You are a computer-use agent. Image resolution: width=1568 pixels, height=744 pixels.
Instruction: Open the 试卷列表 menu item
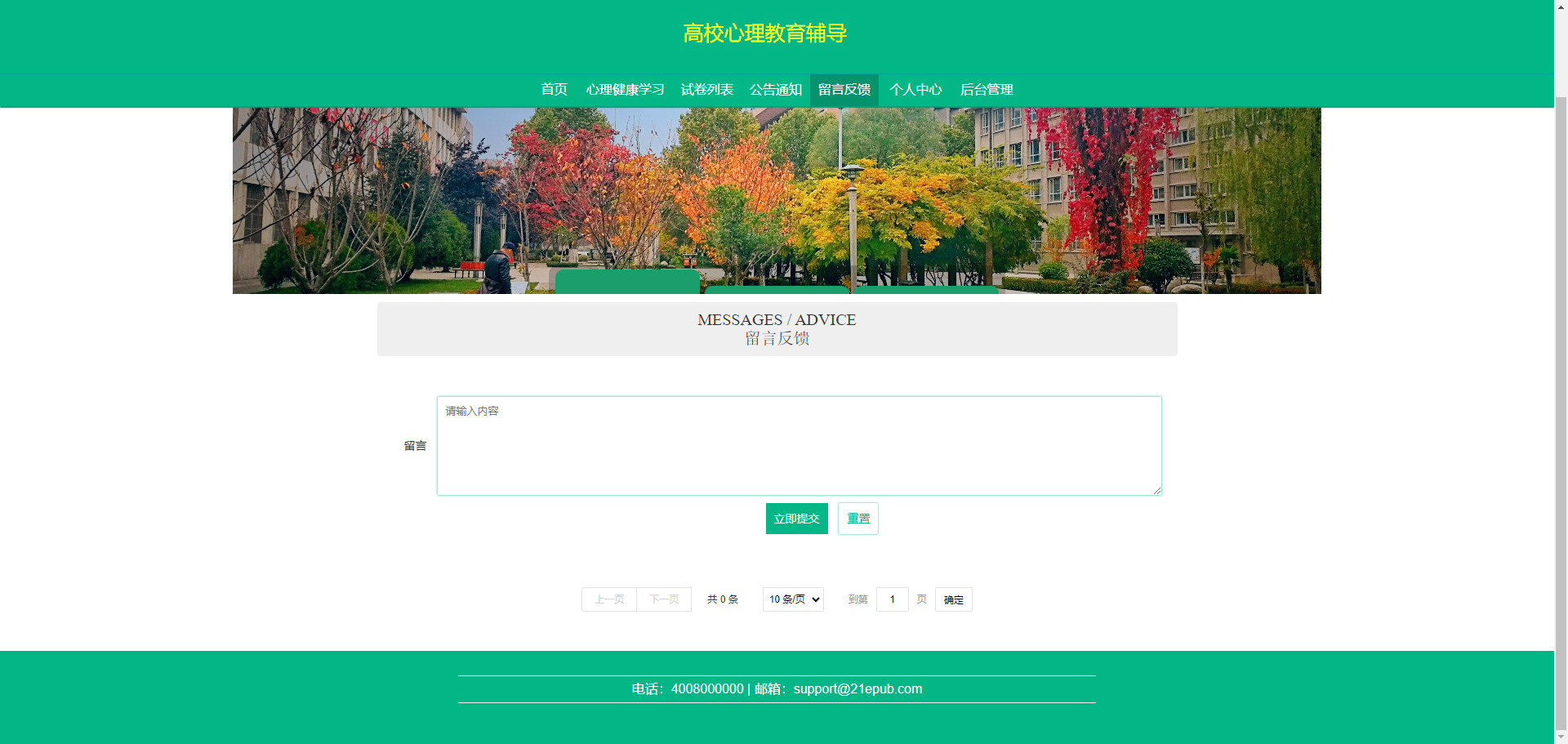707,90
